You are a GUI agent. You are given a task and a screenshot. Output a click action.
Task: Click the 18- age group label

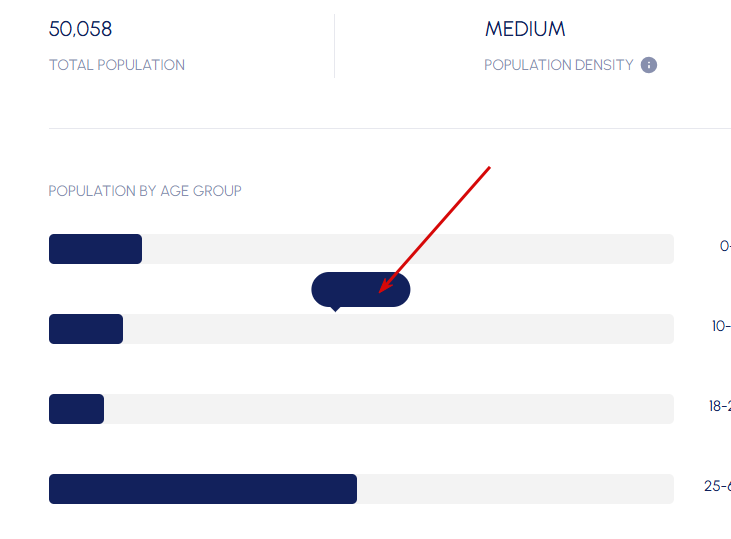[x=719, y=406]
